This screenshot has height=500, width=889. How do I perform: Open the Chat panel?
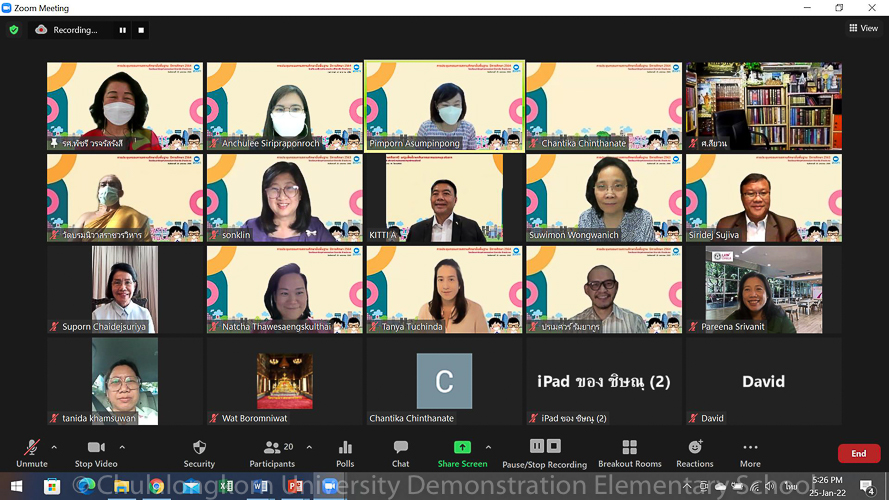point(400,452)
